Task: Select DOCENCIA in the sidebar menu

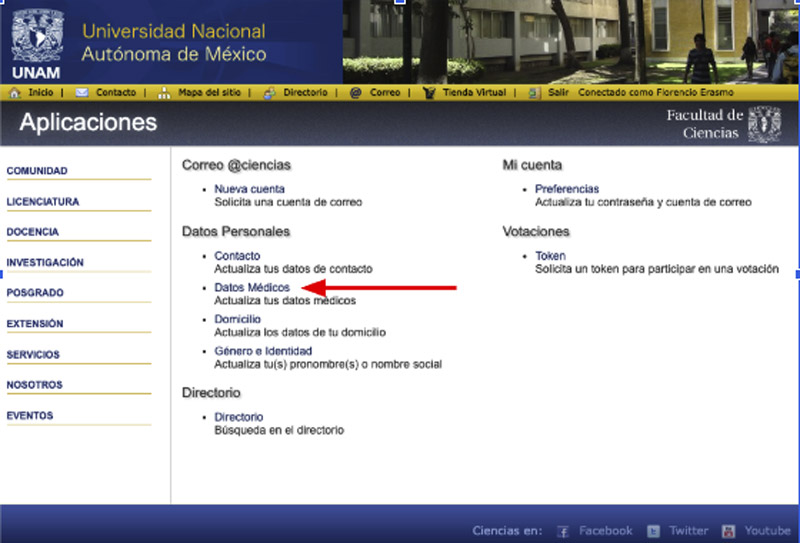Action: [x=33, y=232]
